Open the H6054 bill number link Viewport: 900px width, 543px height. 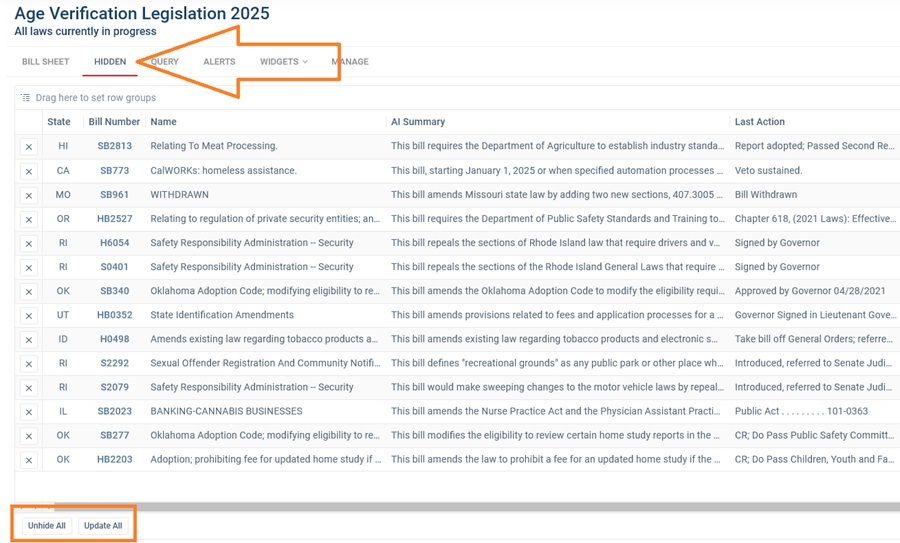(114, 243)
